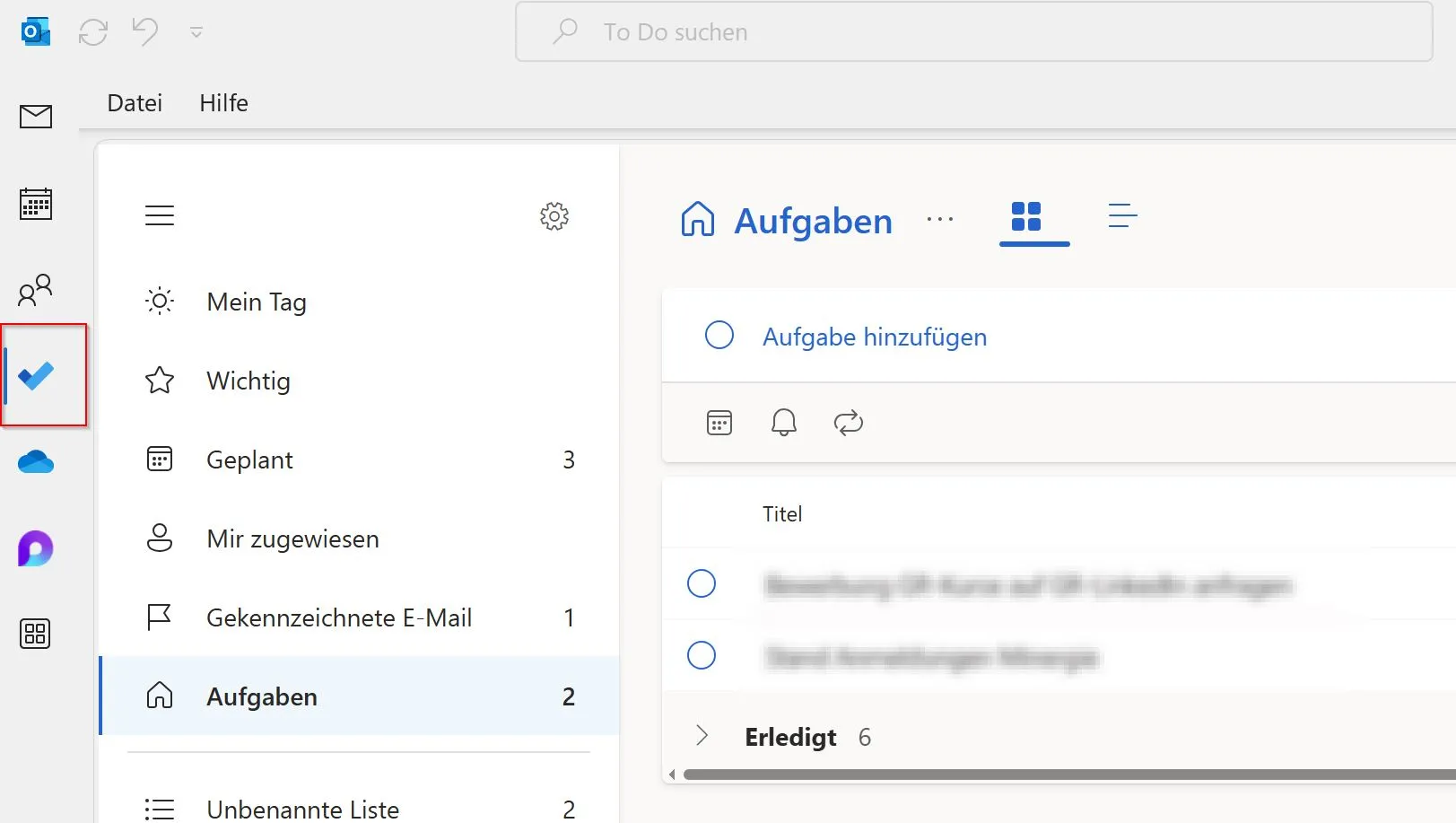Image resolution: width=1456 pixels, height=823 pixels.
Task: Sync To Do with the refresh icon
Action: (x=92, y=31)
